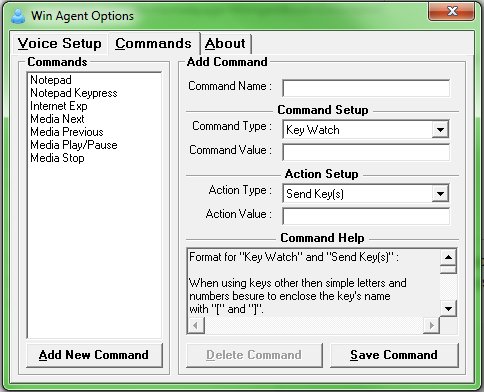This screenshot has height=392, width=484.
Task: Open the Key Watch combo box
Action: point(366,130)
